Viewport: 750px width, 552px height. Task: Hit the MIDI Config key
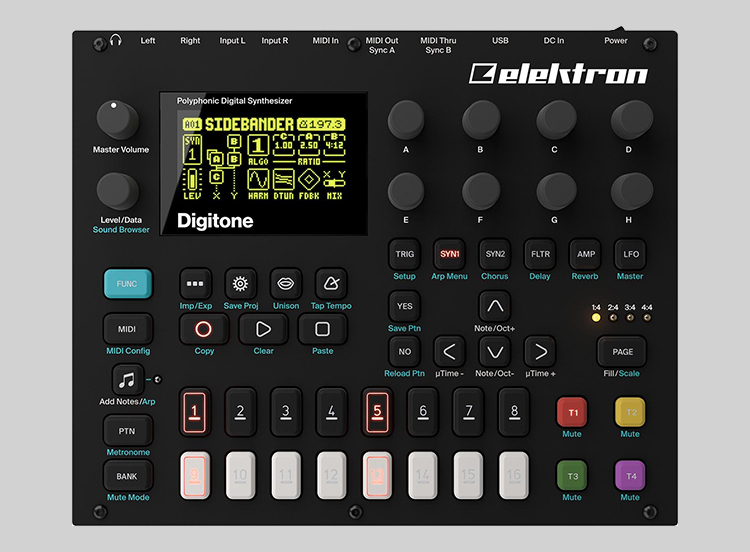click(127, 329)
